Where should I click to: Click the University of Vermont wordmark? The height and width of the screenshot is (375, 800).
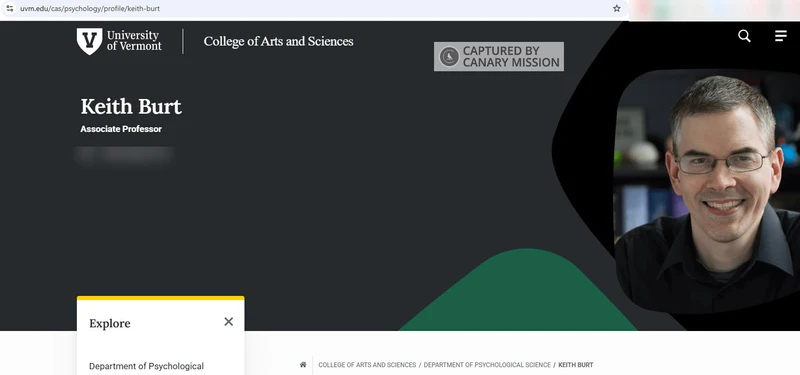134,40
